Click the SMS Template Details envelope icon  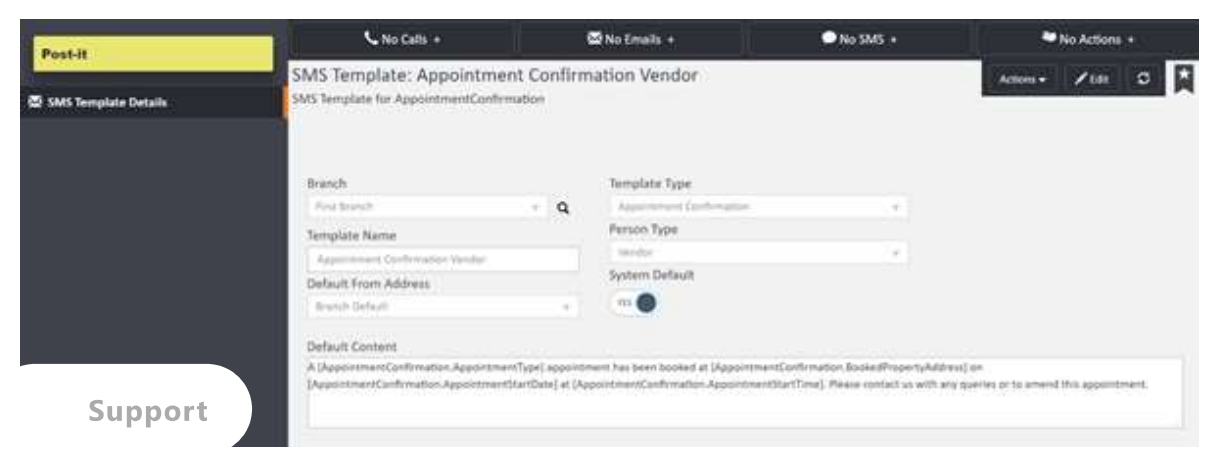point(36,102)
